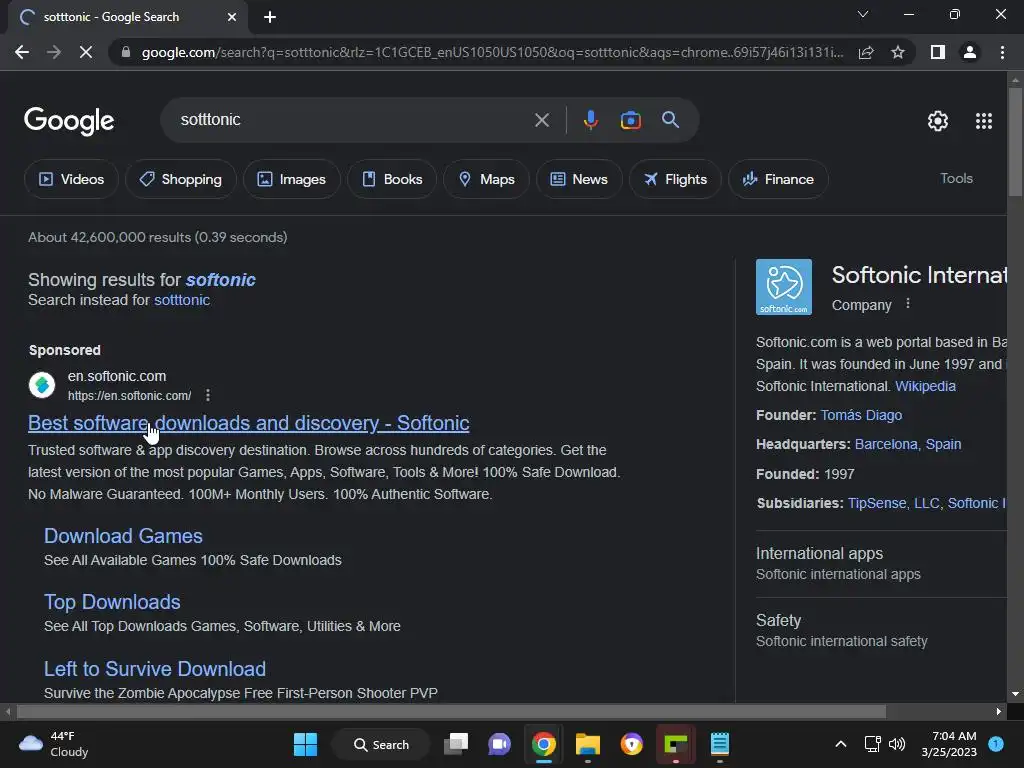Open the notification badge in the tray

click(996, 744)
